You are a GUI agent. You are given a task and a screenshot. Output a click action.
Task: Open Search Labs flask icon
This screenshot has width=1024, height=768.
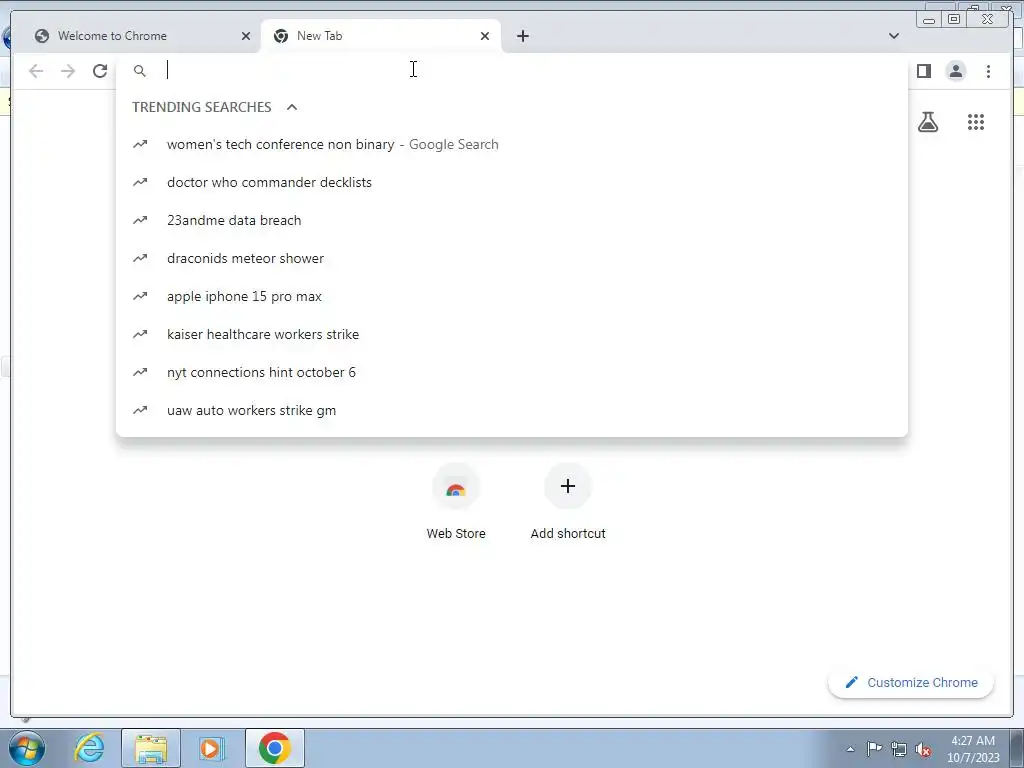tap(927, 121)
